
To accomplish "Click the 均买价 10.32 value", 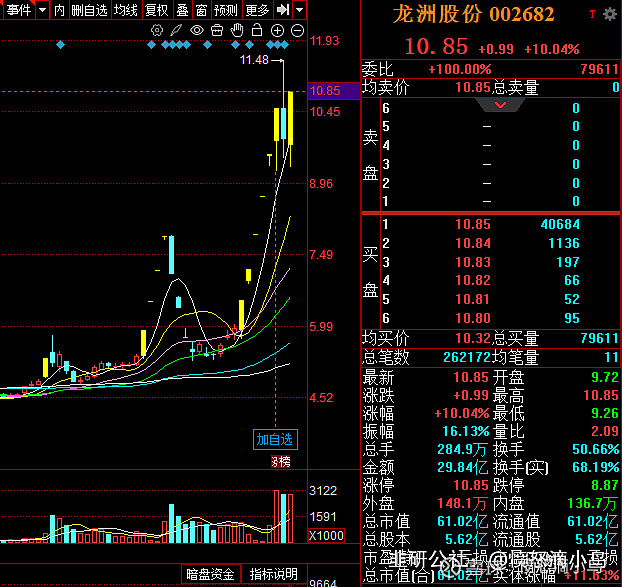I will 473,338.
